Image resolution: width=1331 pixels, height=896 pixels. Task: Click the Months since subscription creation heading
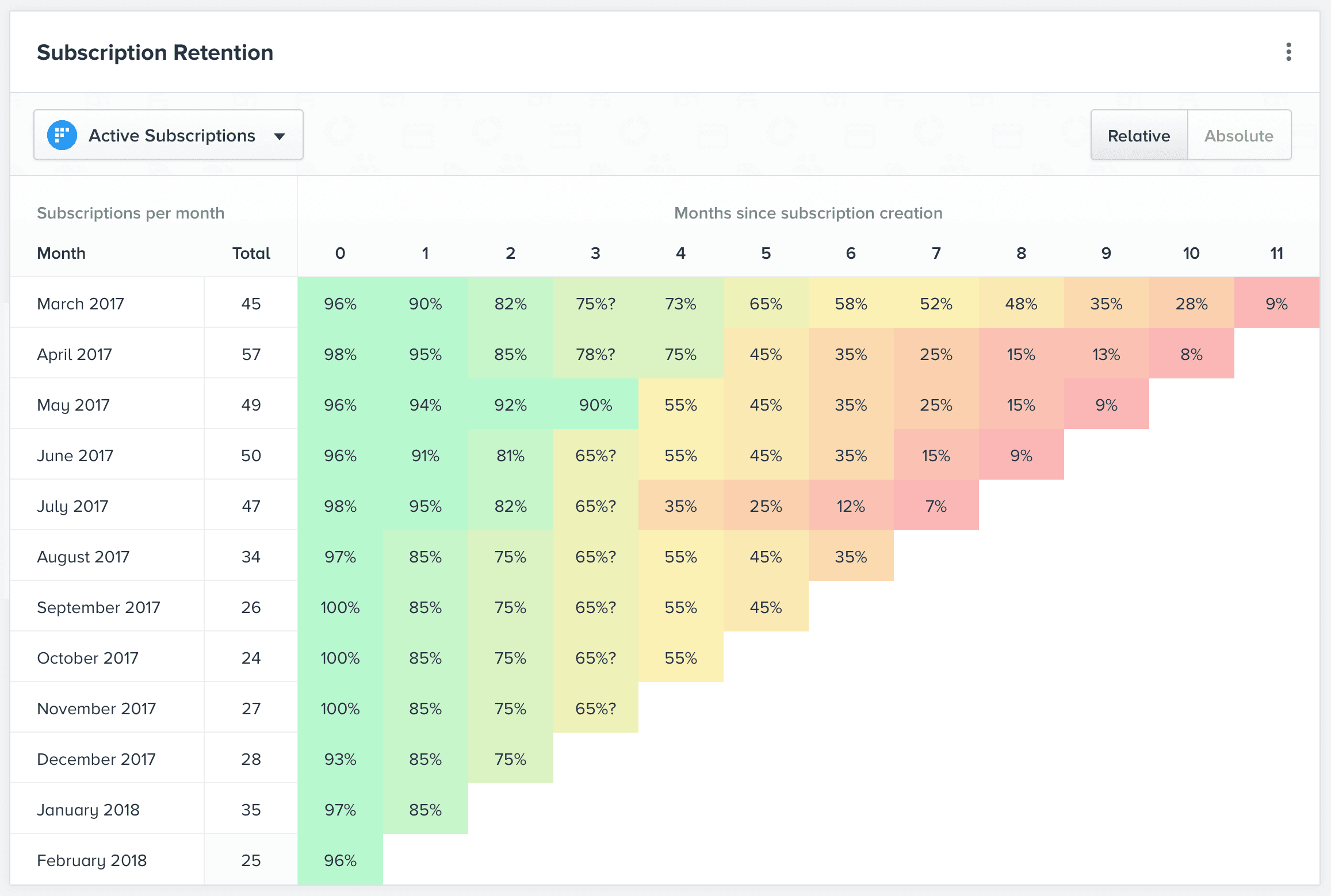[808, 213]
